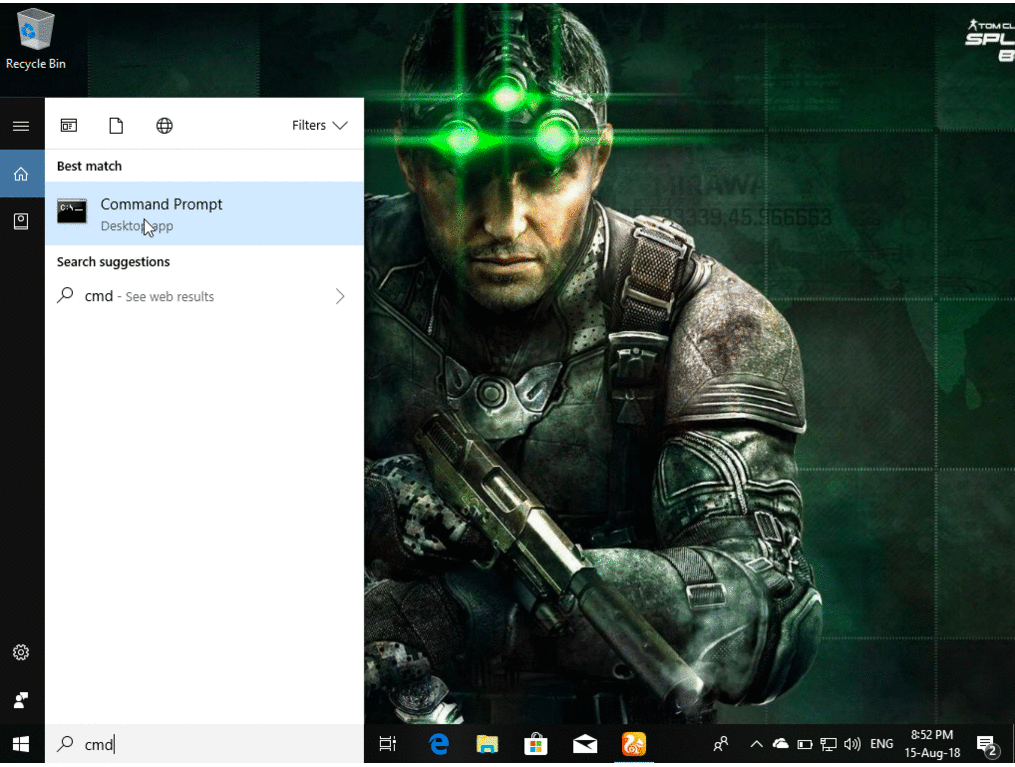Check the battery status tray icon
Screen dimensions: 1015x767
[x=805, y=744]
